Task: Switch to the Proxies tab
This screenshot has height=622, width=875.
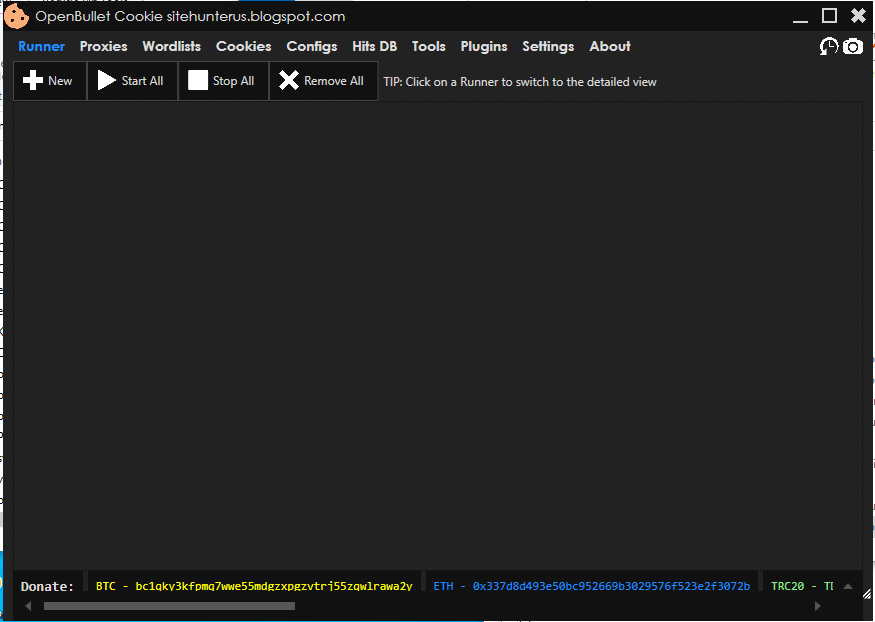Action: tap(103, 46)
